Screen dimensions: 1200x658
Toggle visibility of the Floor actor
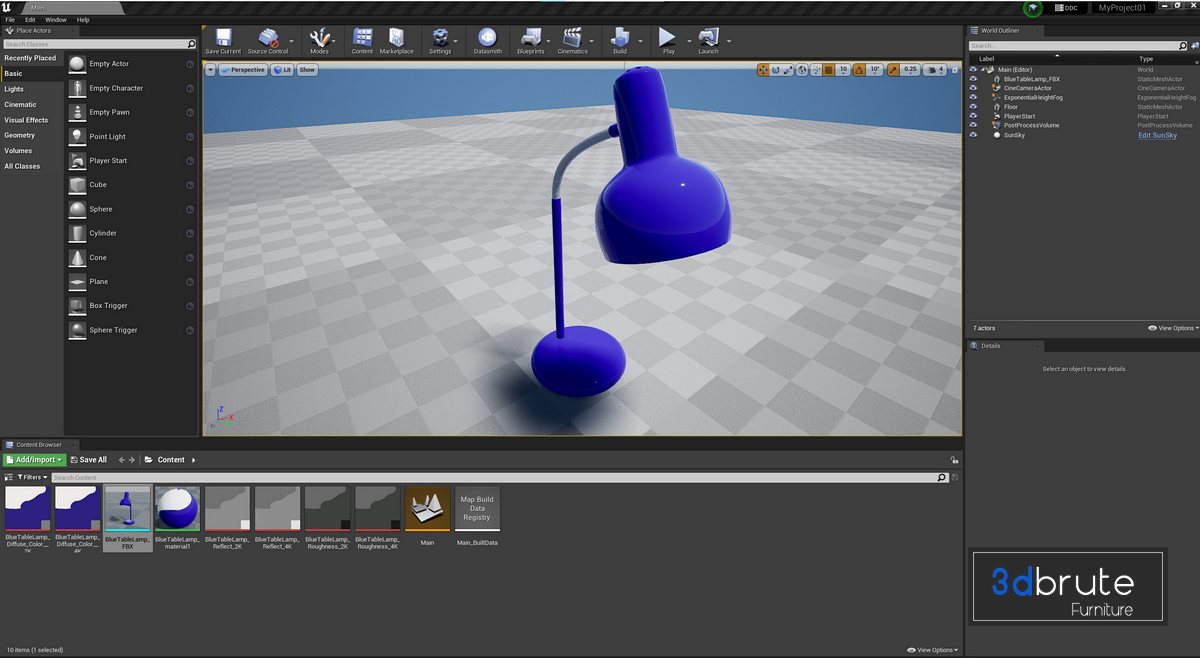tap(974, 107)
